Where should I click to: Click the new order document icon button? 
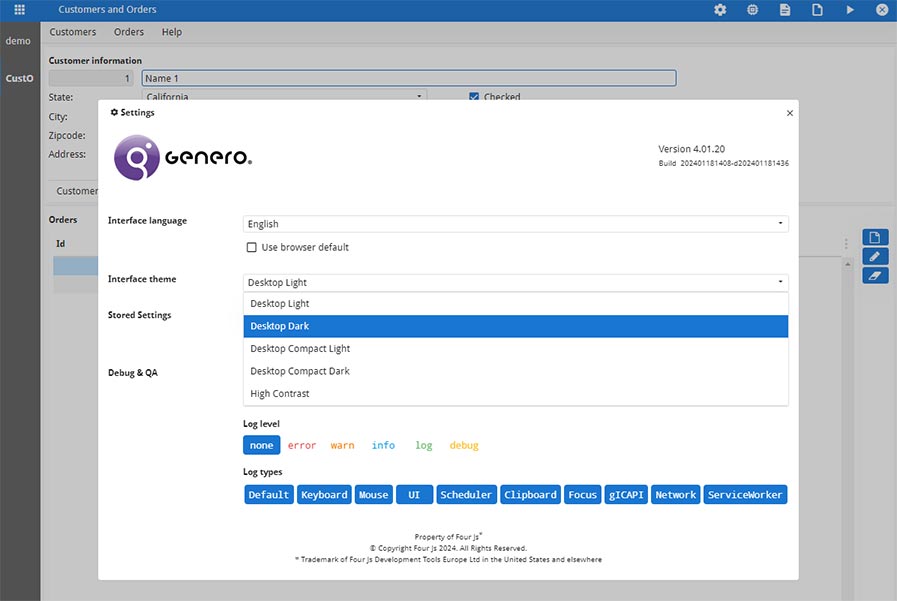pyautogui.click(x=875, y=237)
